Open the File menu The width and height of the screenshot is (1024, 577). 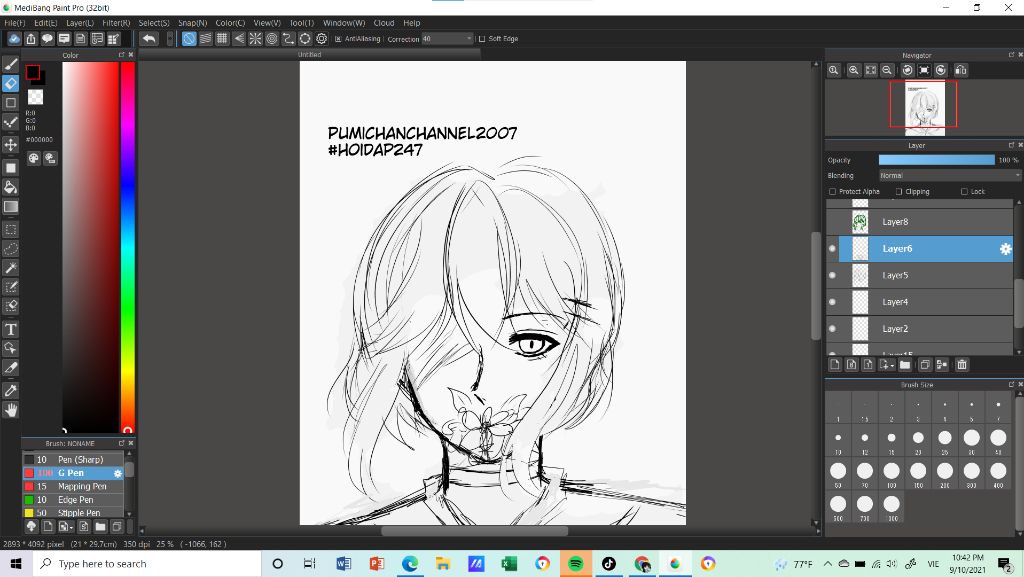pyautogui.click(x=15, y=23)
